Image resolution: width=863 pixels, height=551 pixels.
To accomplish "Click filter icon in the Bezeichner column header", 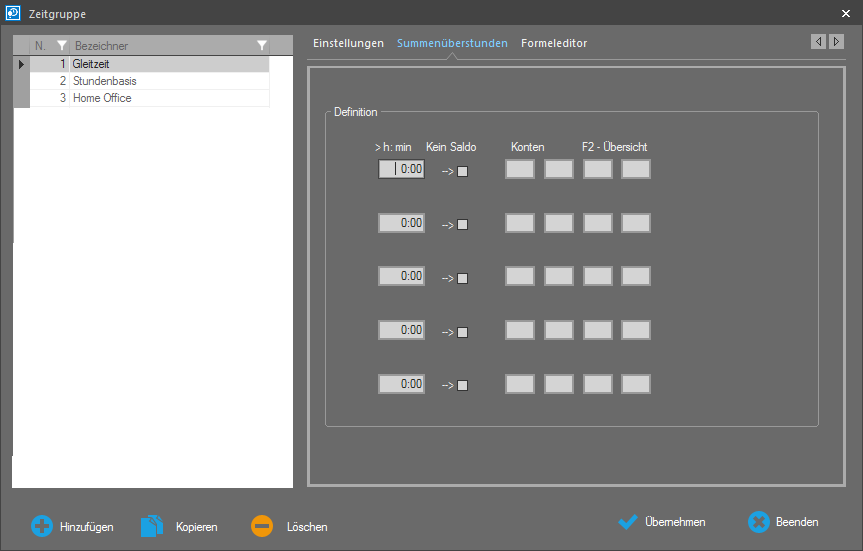I will pyautogui.click(x=261, y=46).
